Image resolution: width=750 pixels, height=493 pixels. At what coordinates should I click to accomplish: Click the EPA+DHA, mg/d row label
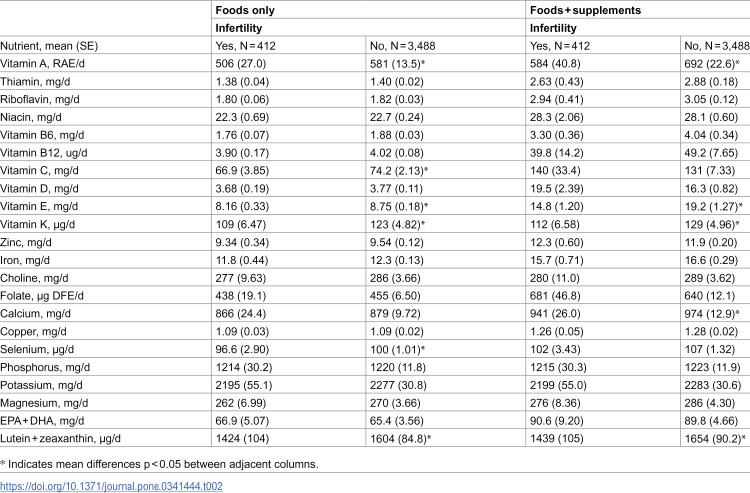(42, 421)
